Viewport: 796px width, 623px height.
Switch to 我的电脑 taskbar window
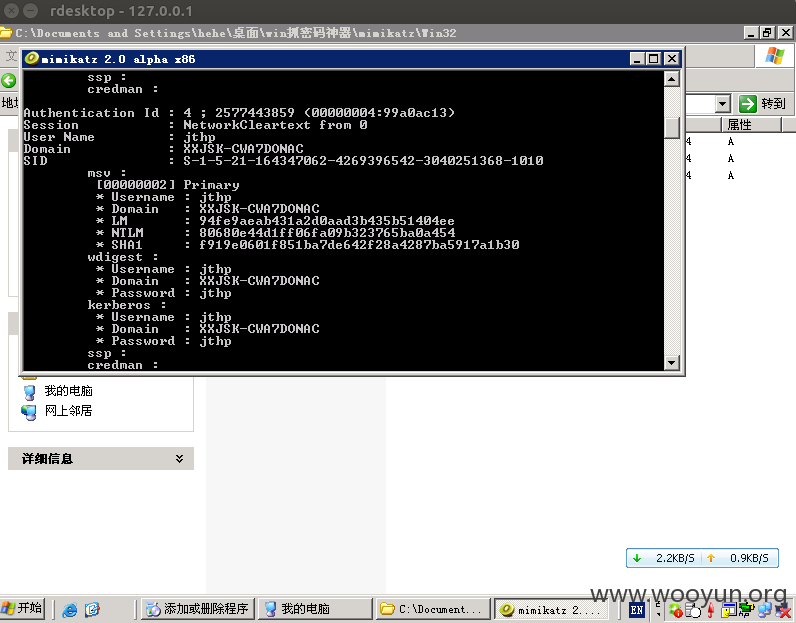tap(316, 608)
